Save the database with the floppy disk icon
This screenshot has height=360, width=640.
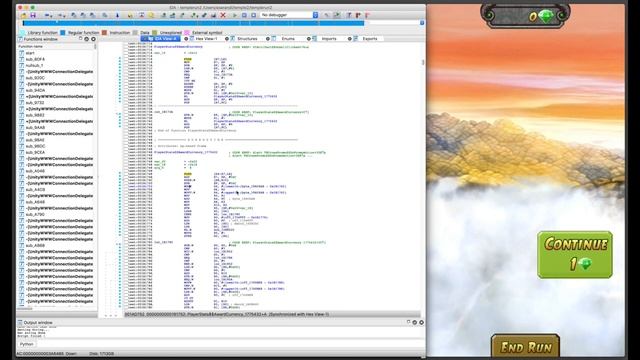(x=33, y=15)
